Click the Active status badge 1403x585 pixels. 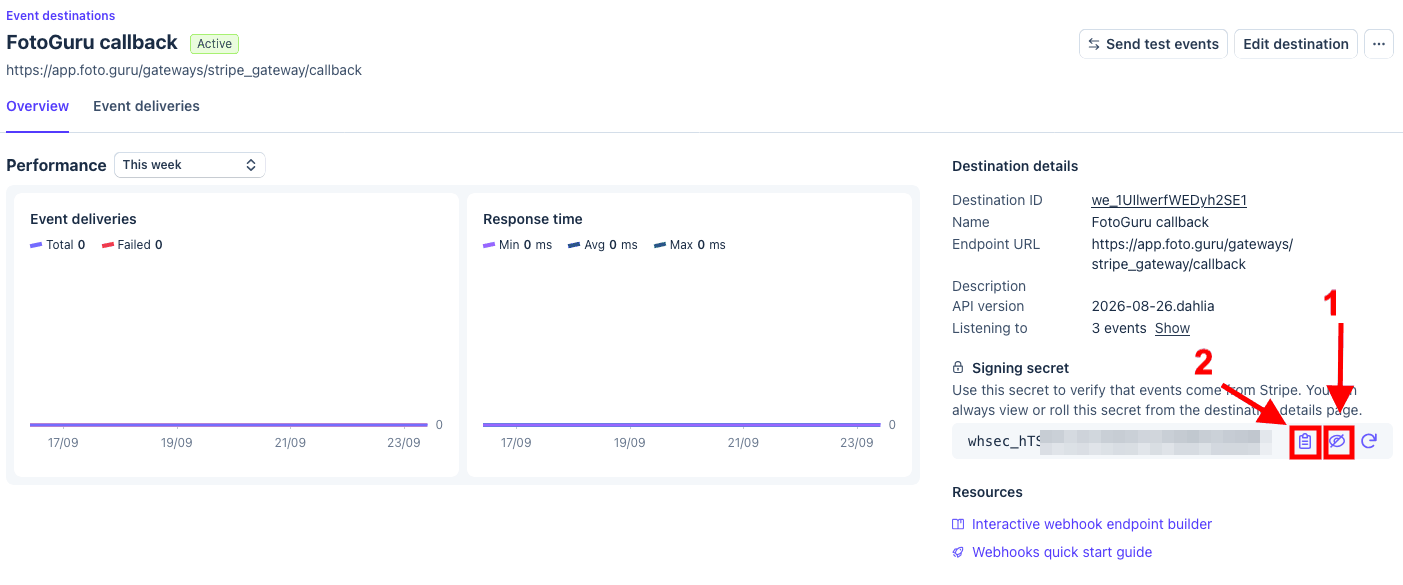coord(215,44)
